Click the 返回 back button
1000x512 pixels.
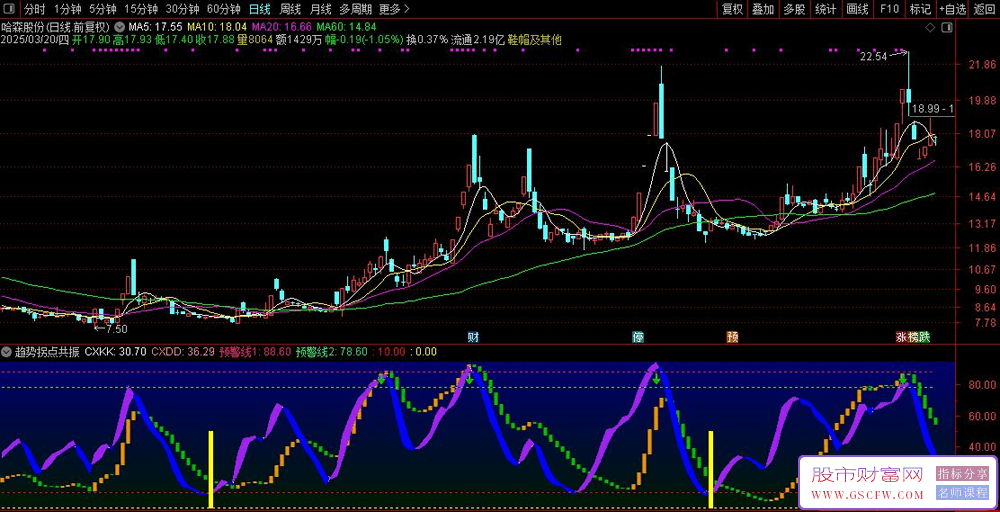pyautogui.click(x=984, y=9)
